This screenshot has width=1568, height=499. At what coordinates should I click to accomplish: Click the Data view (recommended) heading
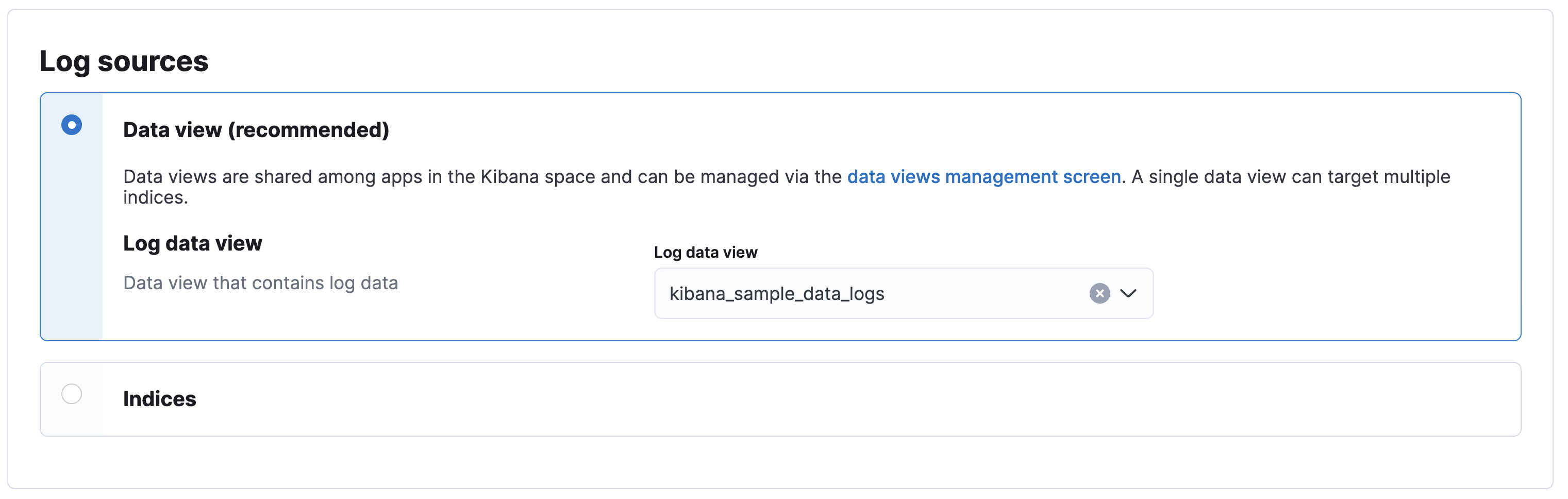coord(256,129)
